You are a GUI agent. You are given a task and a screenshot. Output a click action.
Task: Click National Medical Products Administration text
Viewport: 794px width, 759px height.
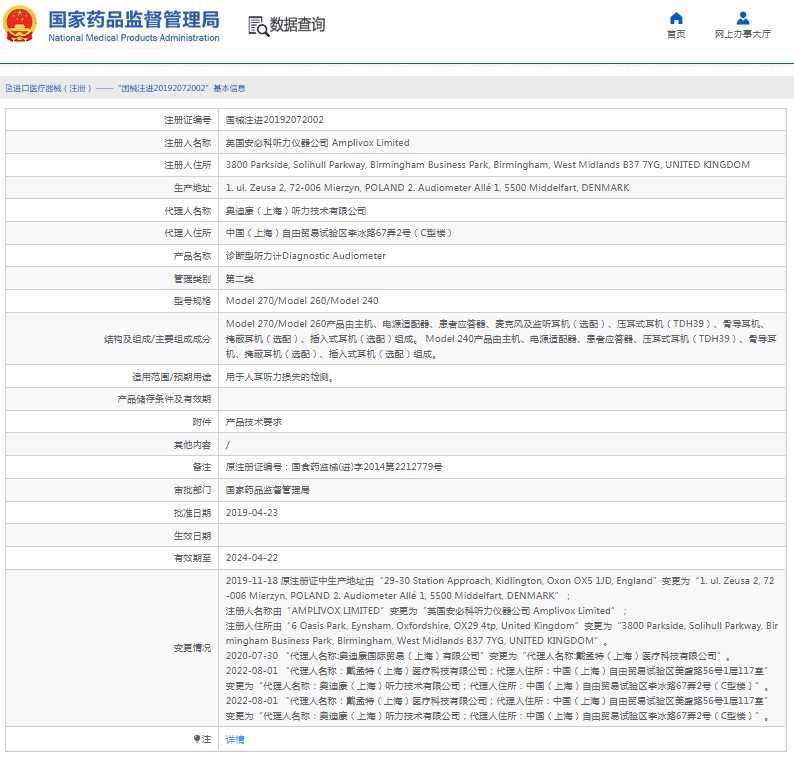(x=134, y=38)
